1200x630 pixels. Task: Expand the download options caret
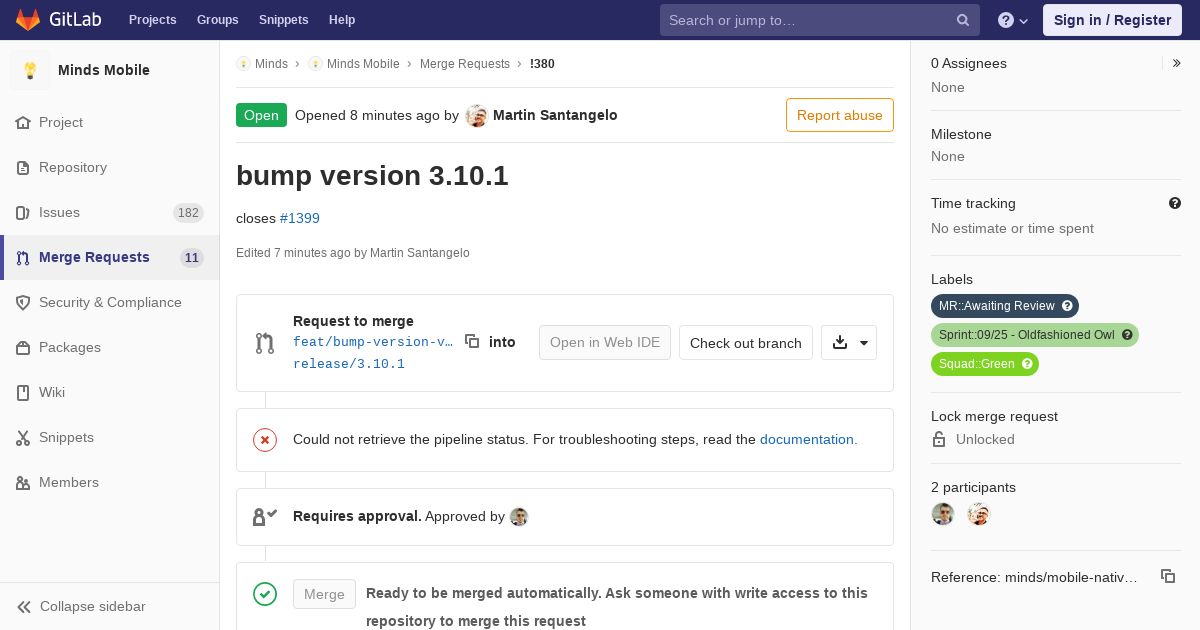pyautogui.click(x=864, y=343)
